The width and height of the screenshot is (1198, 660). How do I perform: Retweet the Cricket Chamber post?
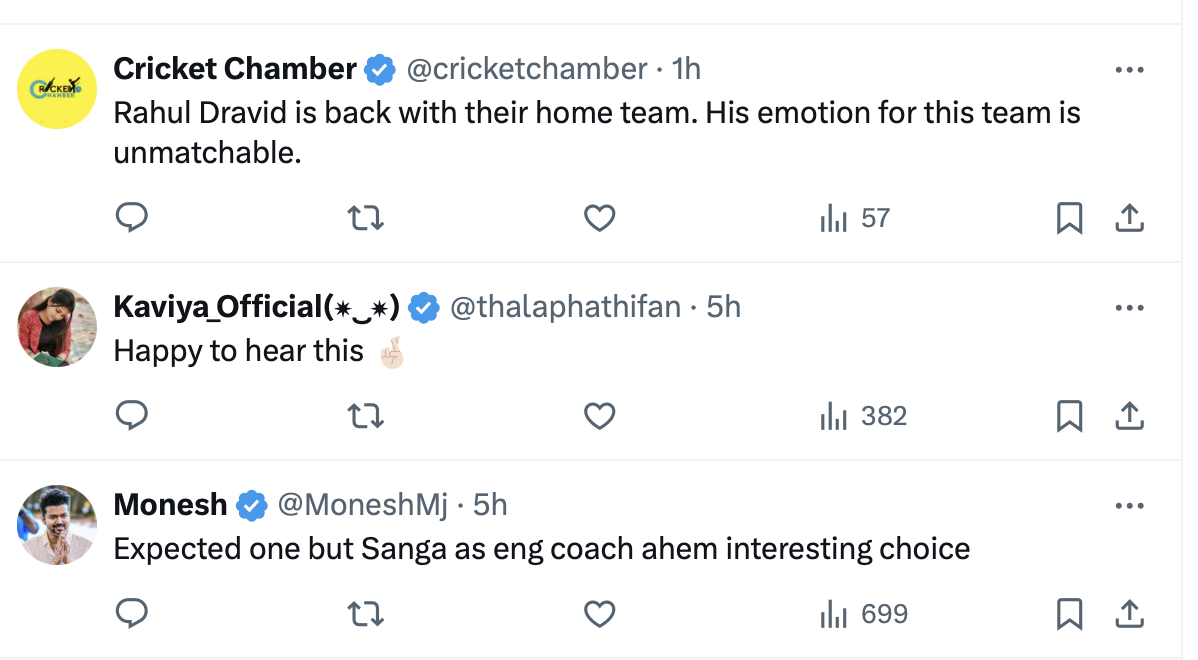[365, 218]
